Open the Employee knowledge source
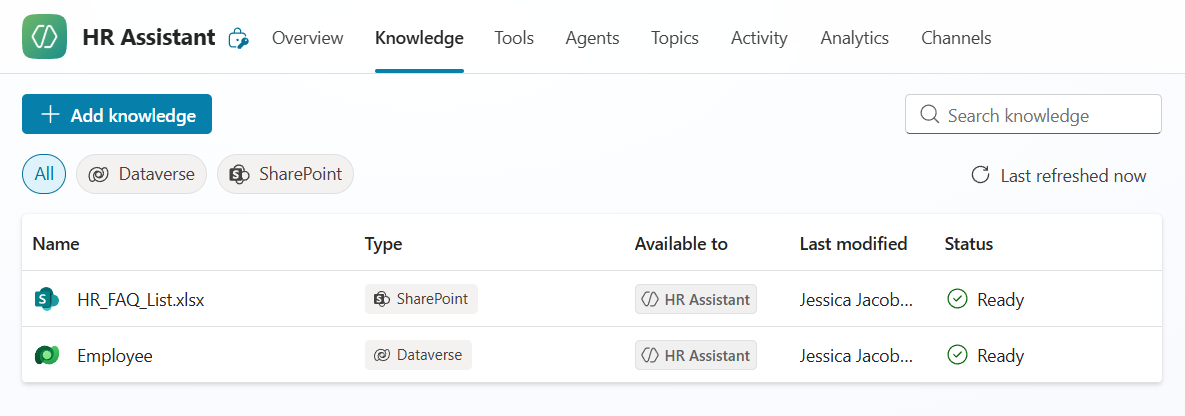 115,355
